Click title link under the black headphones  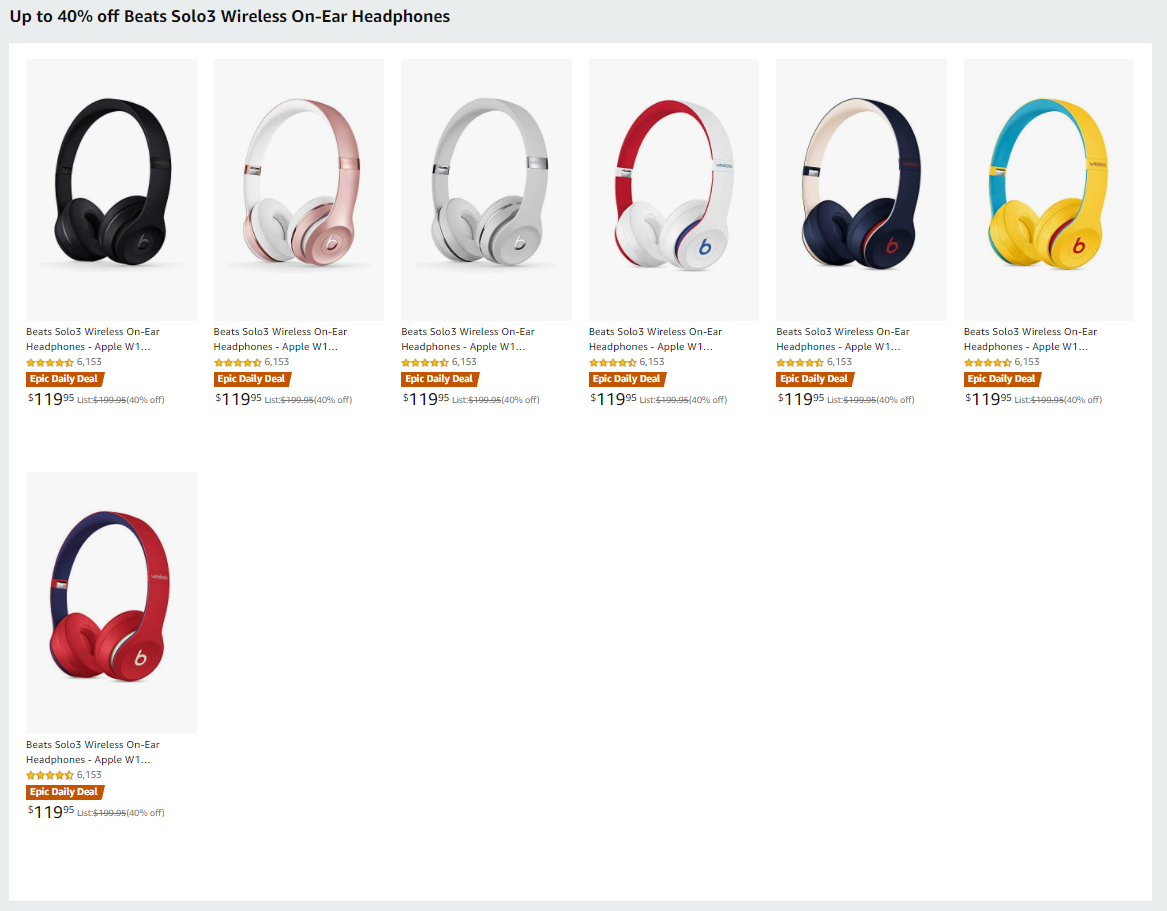pyautogui.click(x=93, y=339)
